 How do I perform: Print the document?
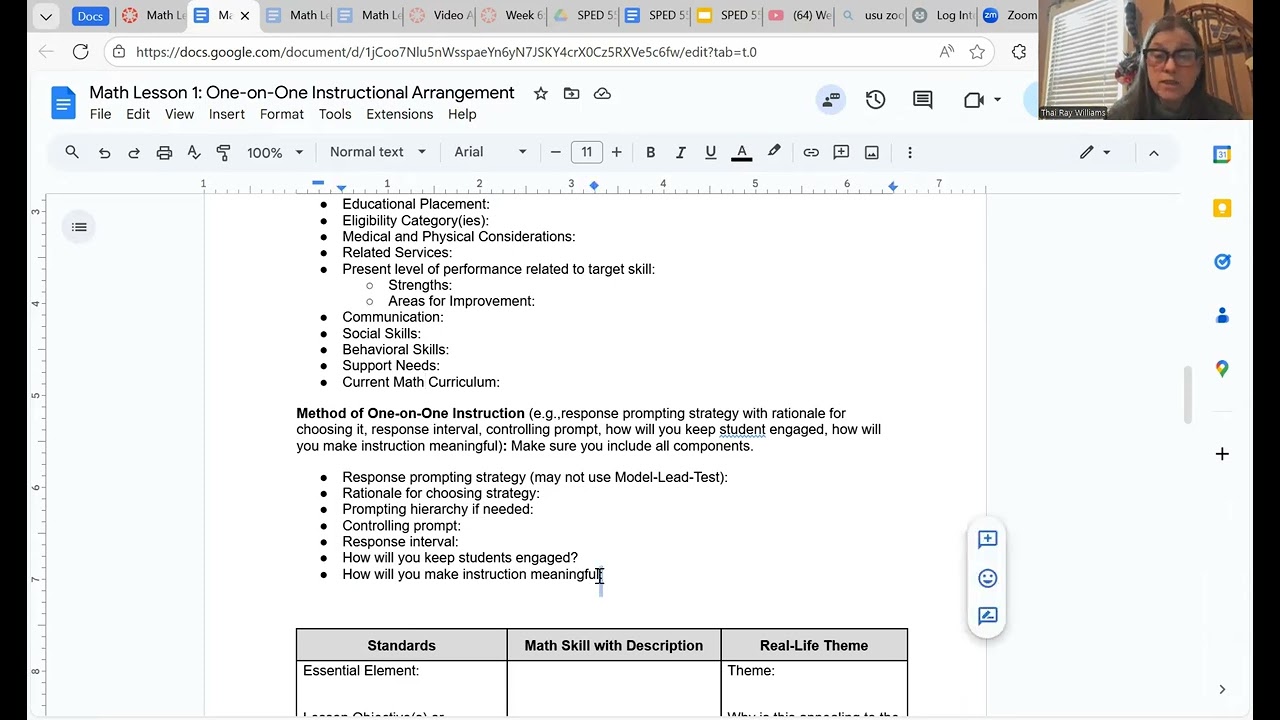(x=164, y=152)
